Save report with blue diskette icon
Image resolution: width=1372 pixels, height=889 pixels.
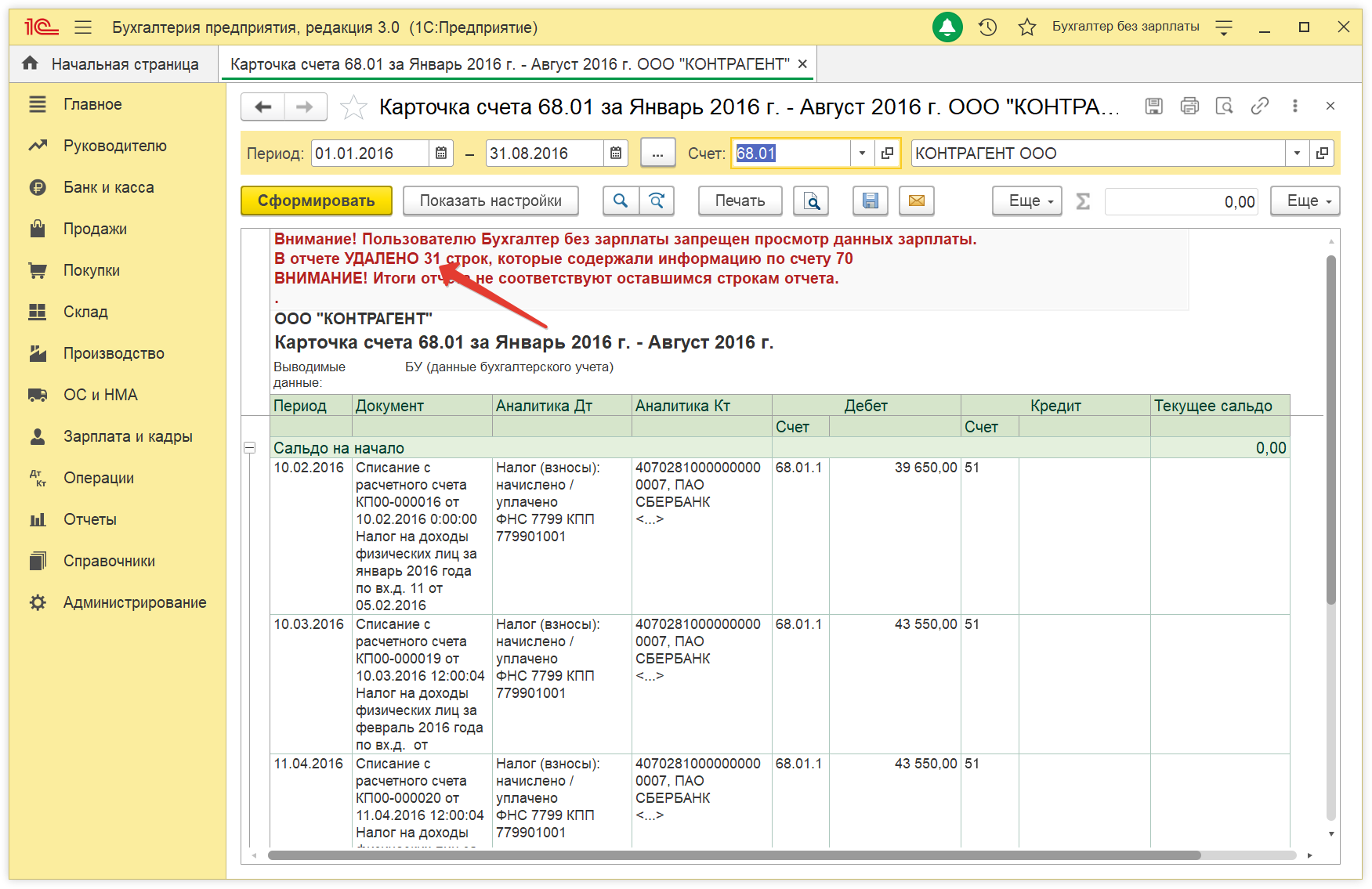[870, 201]
